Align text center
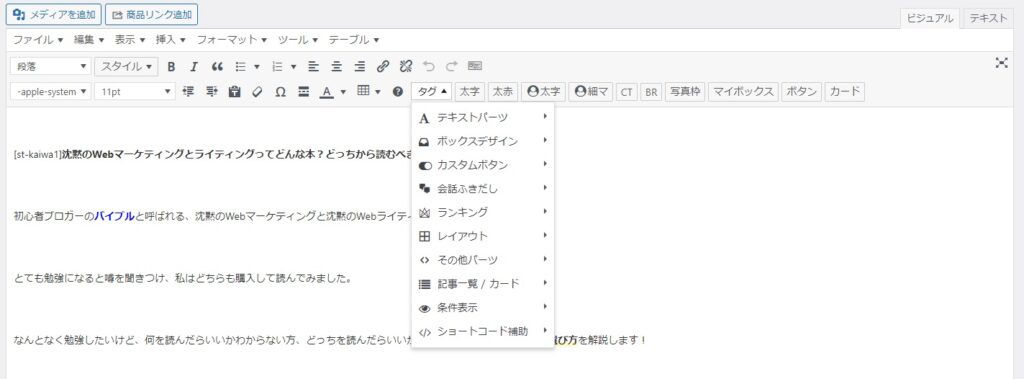1024x379 pixels. point(336,67)
